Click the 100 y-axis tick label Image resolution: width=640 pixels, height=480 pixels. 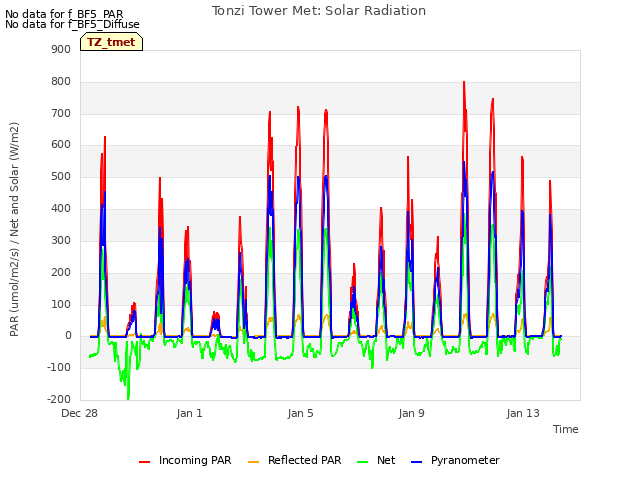click(x=61, y=304)
